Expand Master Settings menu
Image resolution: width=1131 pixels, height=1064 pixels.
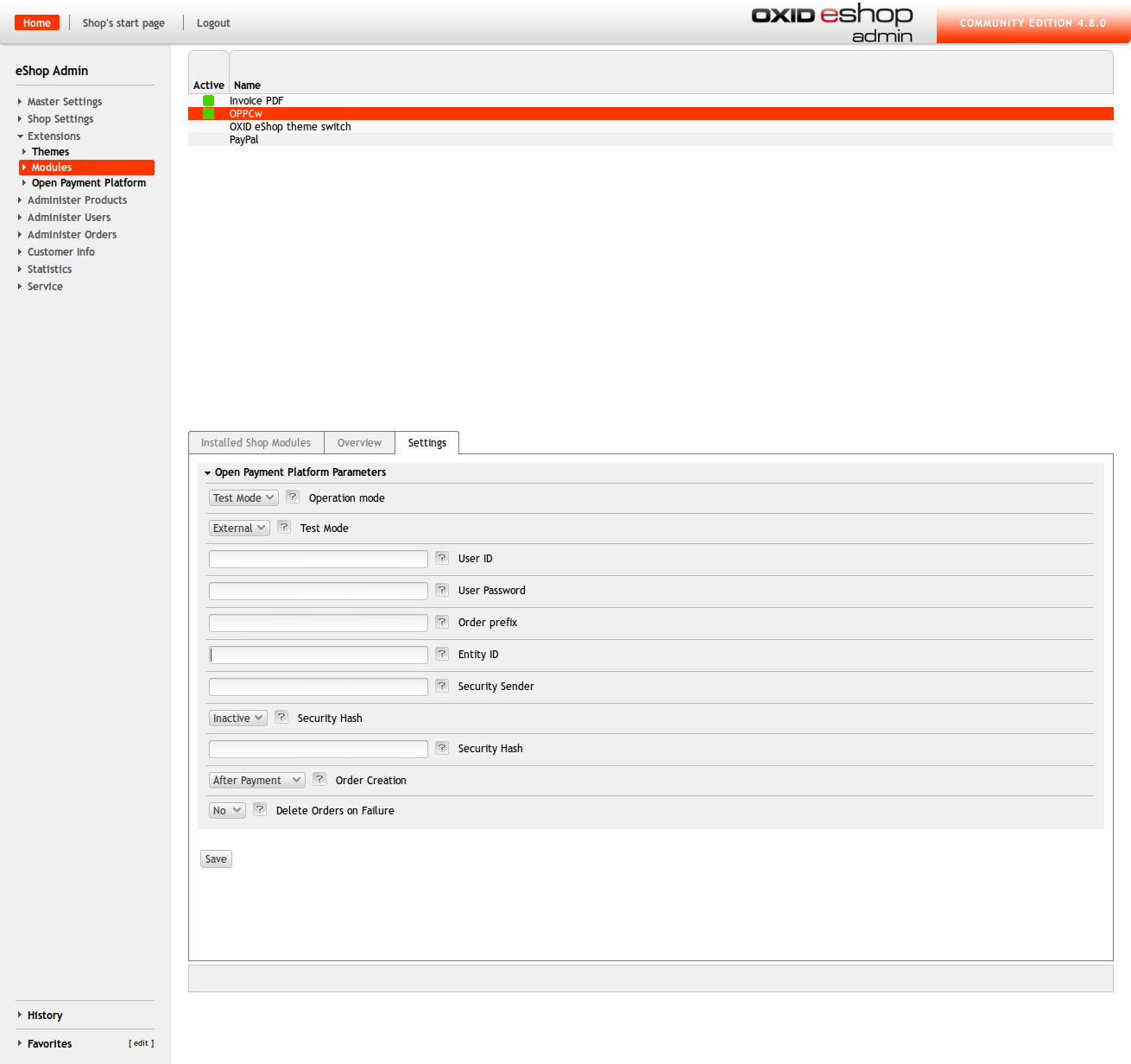64,102
